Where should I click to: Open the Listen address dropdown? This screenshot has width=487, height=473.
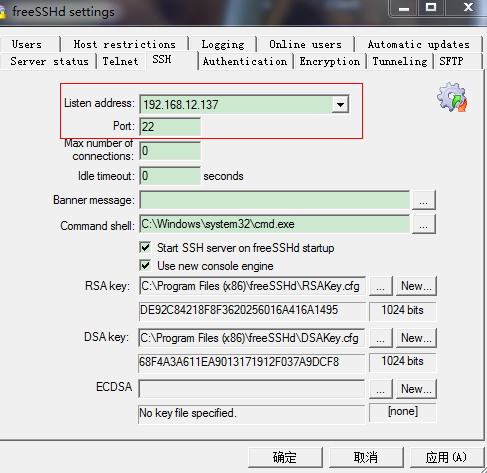(x=340, y=105)
